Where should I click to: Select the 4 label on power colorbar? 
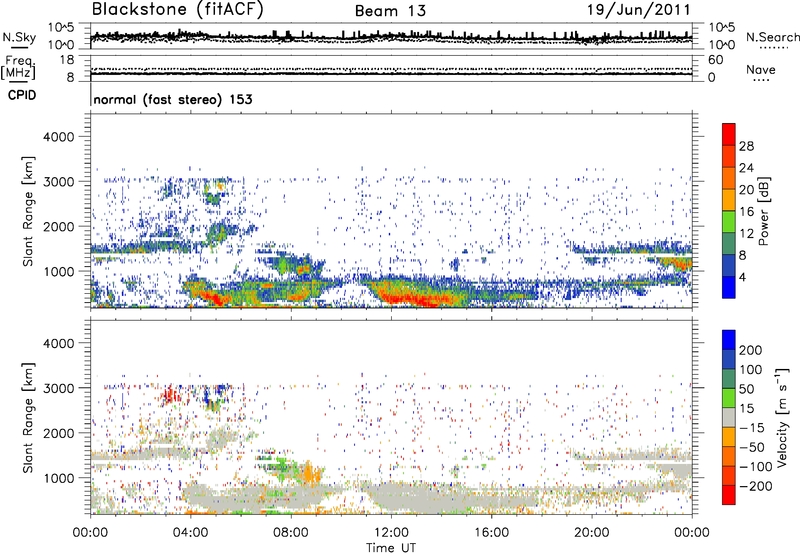(x=742, y=277)
